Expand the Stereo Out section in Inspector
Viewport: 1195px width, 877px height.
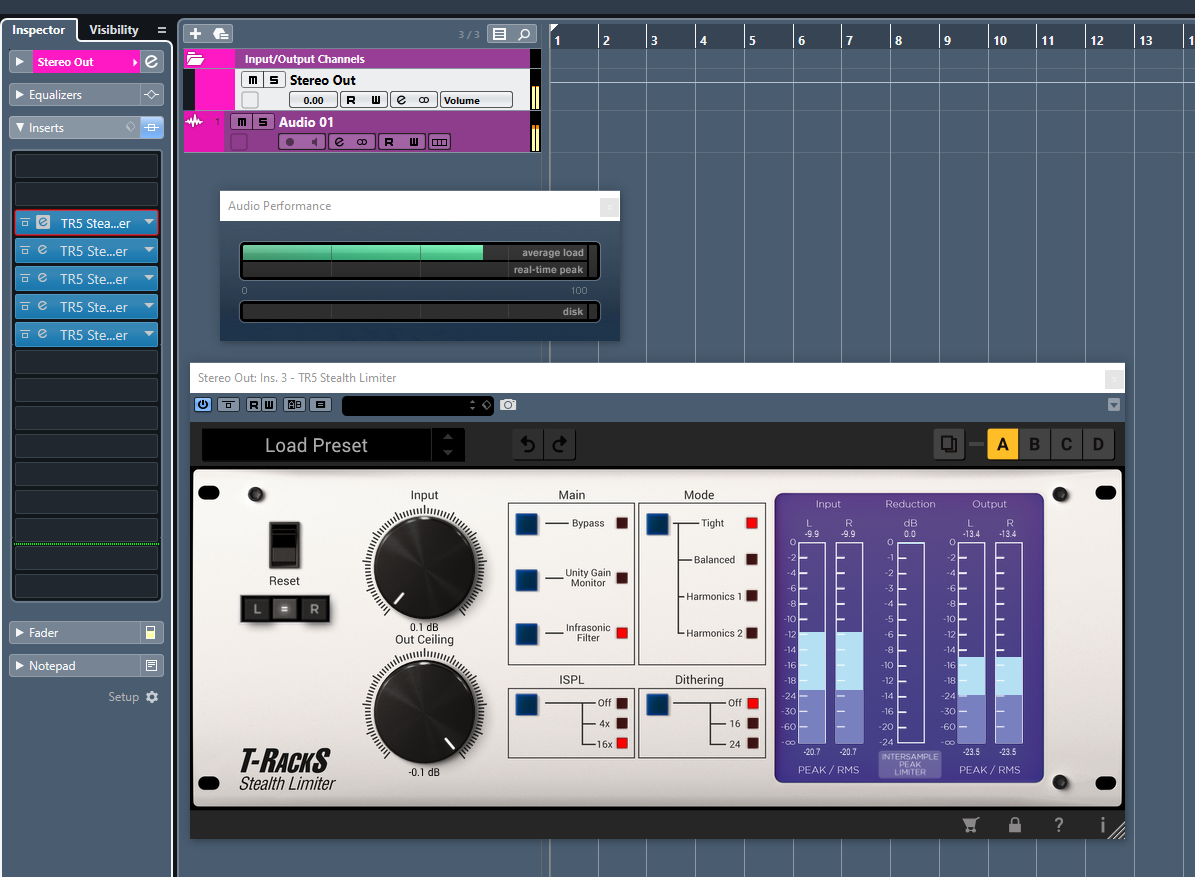[x=20, y=62]
